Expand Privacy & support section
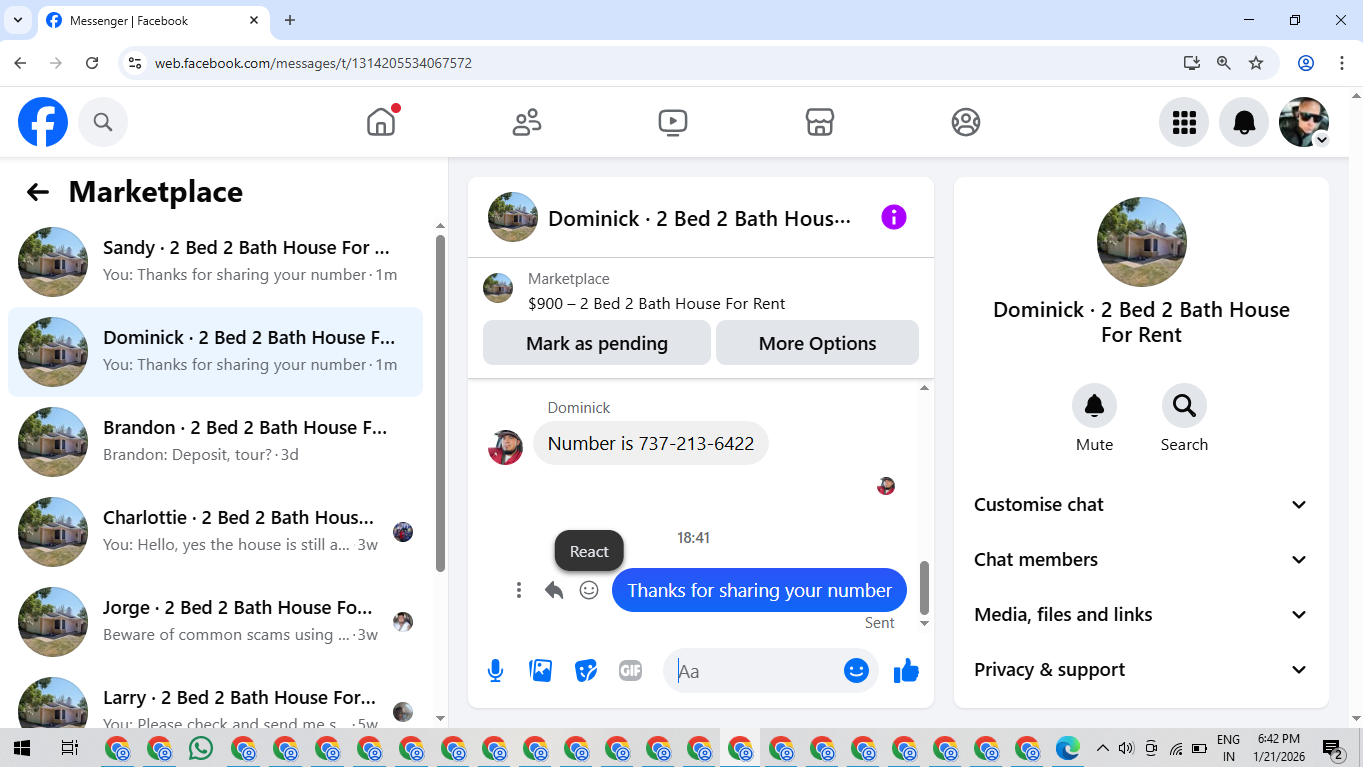The width and height of the screenshot is (1363, 767). pos(1141,670)
